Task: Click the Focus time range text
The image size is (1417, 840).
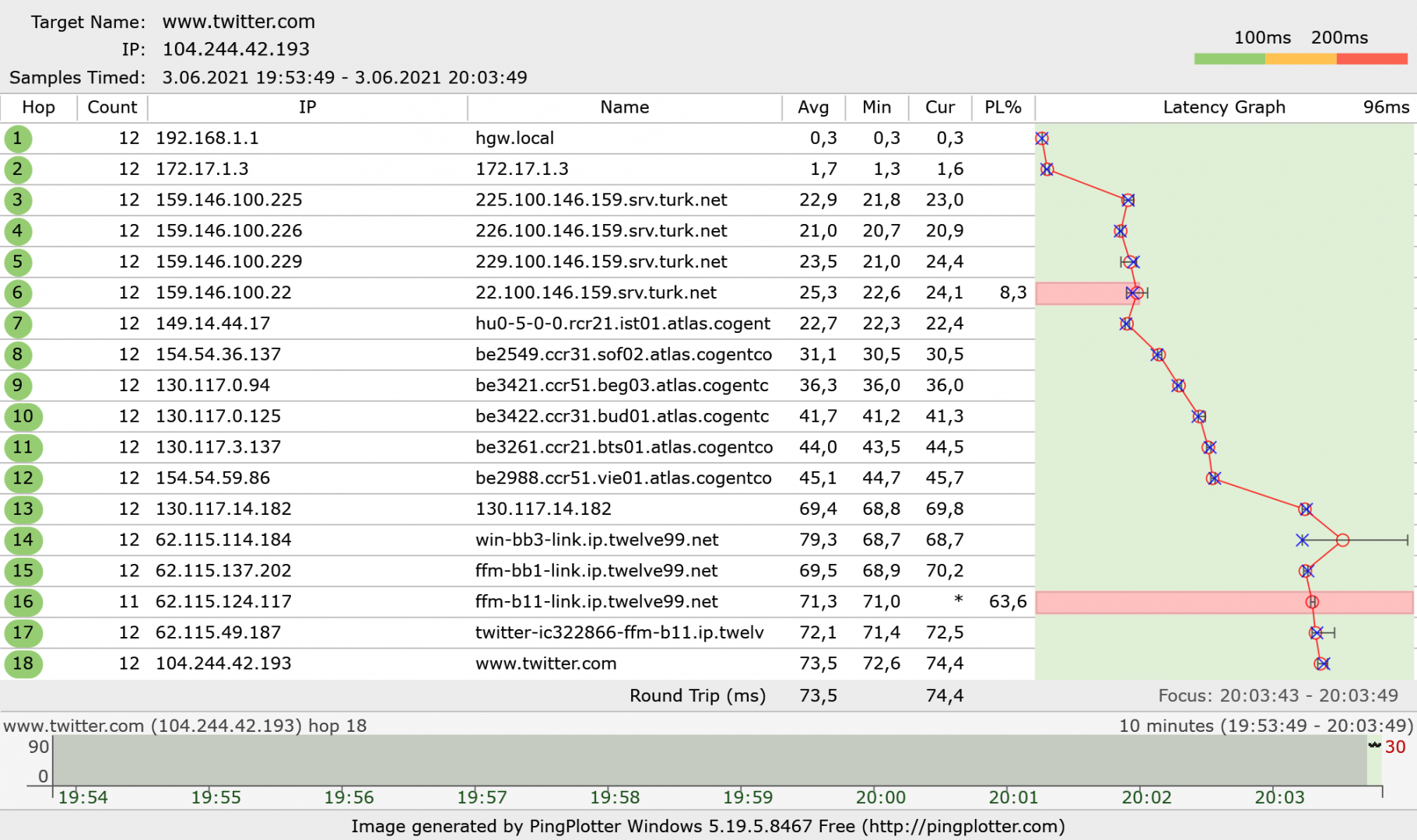Action: pos(1278,695)
